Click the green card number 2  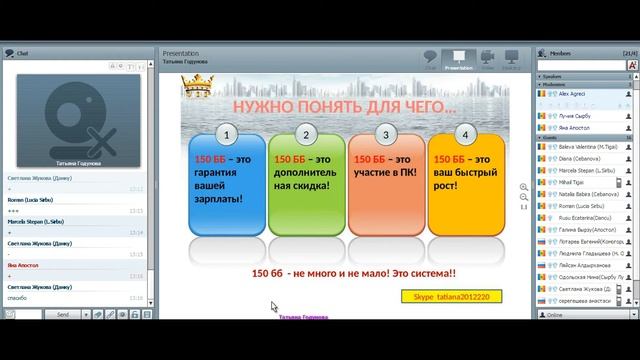tap(307, 185)
